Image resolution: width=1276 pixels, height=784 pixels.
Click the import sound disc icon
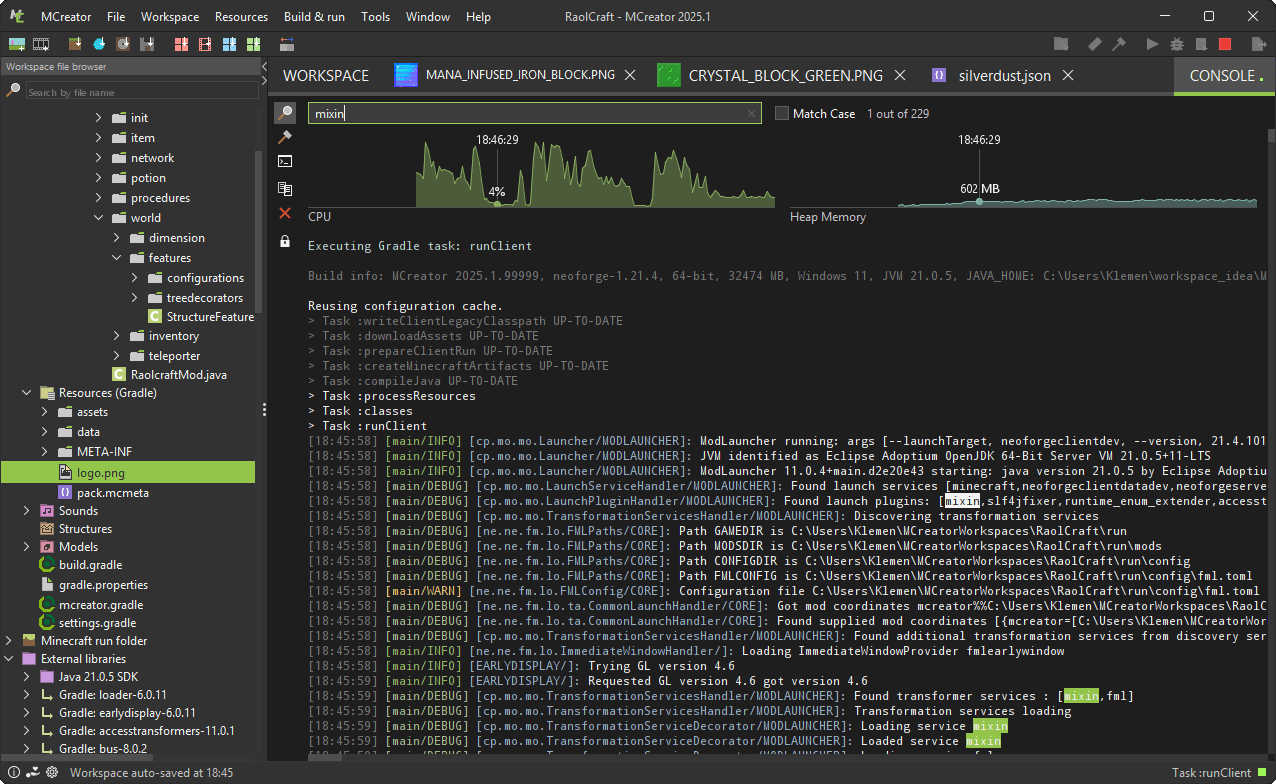[x=123, y=44]
